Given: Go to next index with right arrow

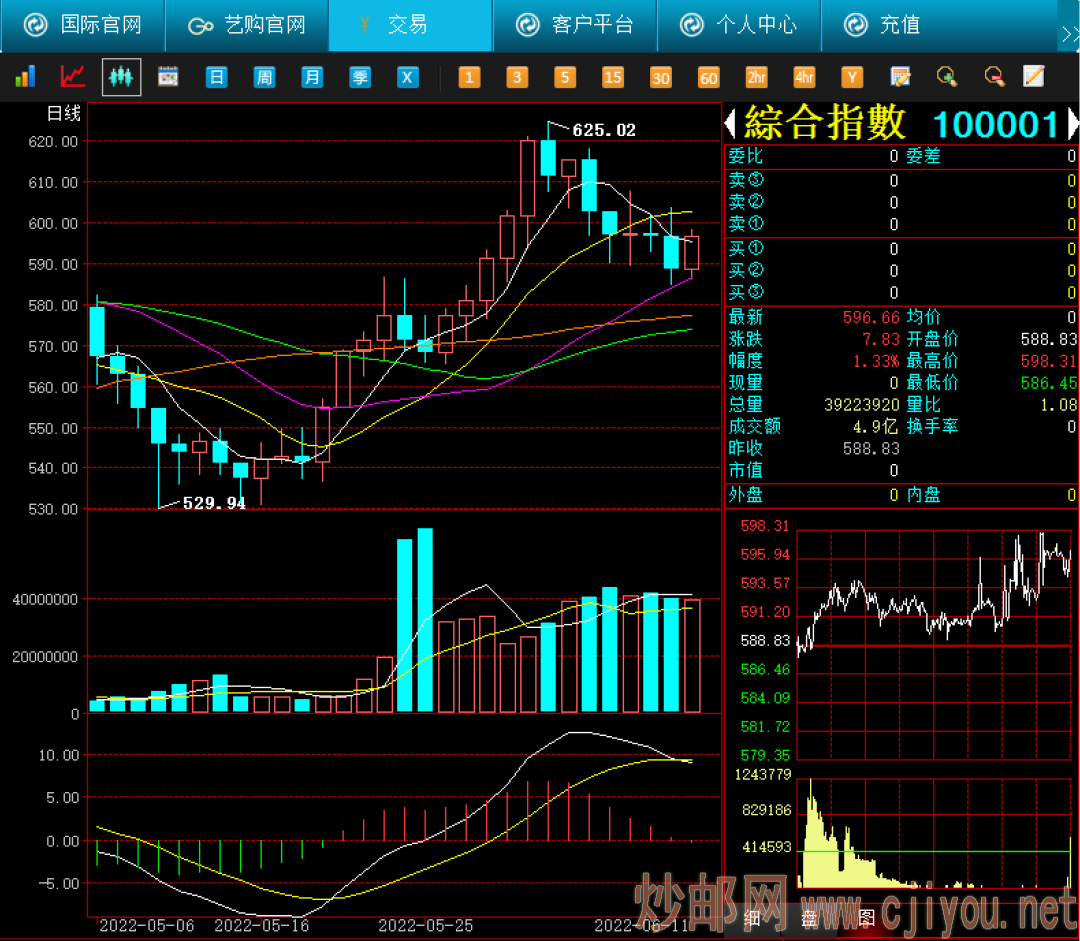Looking at the screenshot, I should pyautogui.click(x=1072, y=124).
